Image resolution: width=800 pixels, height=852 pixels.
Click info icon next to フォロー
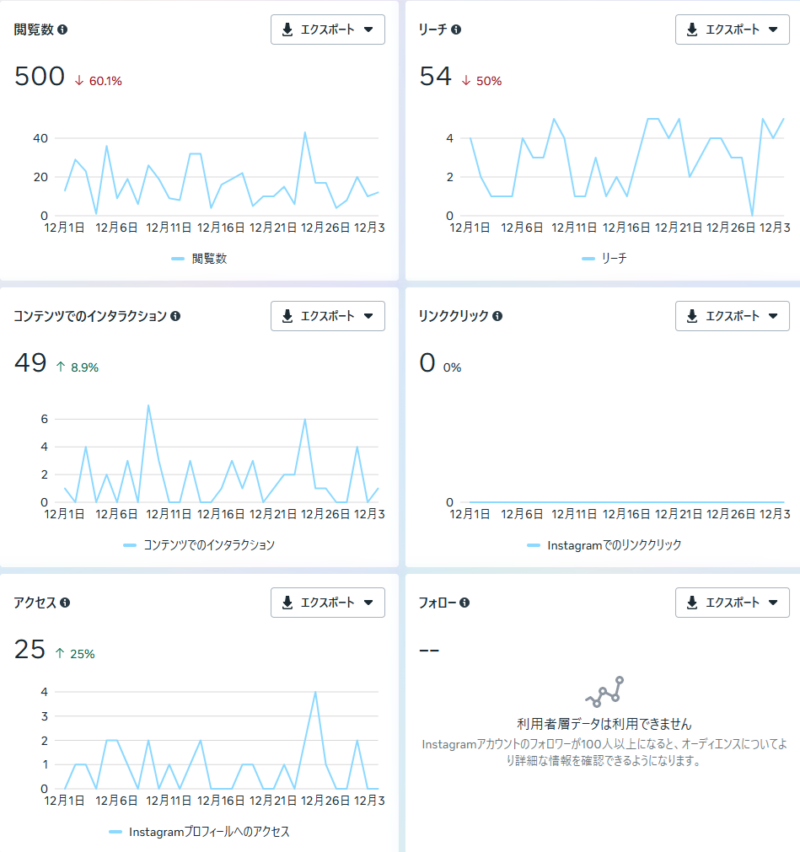(x=466, y=603)
